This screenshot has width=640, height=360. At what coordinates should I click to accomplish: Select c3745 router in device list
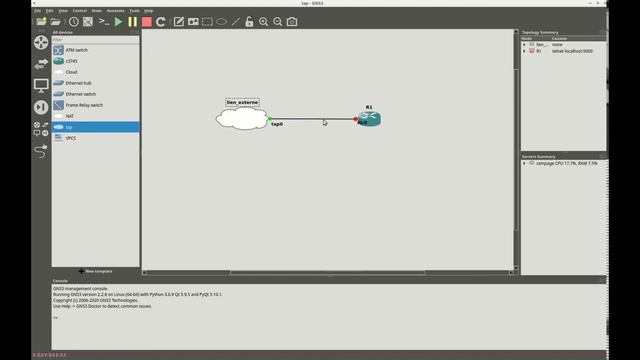[96, 61]
